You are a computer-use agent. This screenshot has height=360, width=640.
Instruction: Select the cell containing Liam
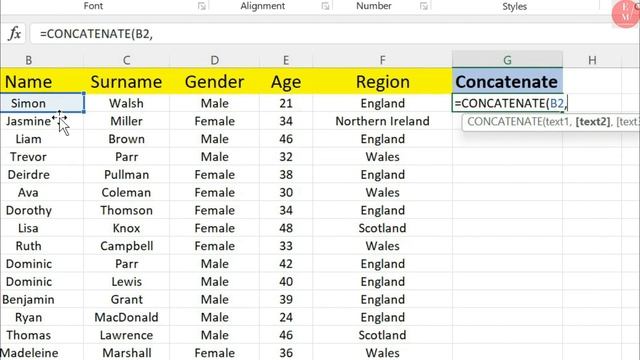(x=42, y=139)
